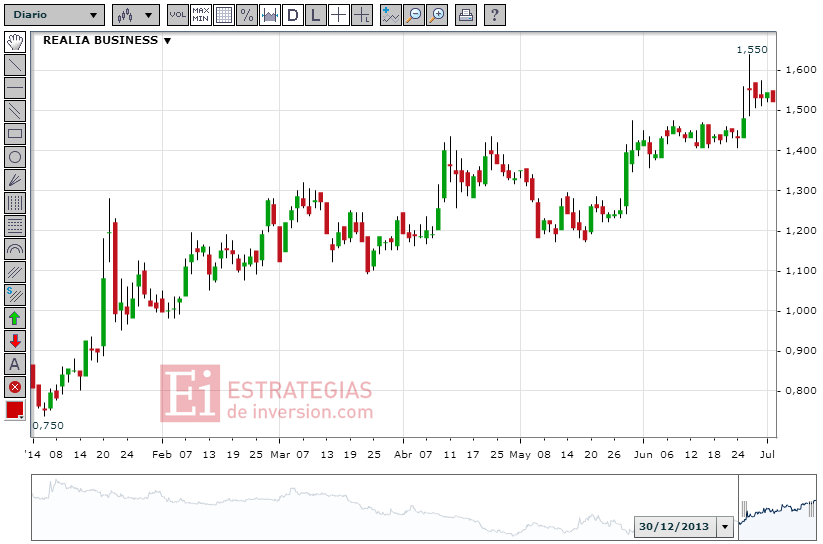Click the left range handle in overview
Image resolution: width=823 pixels, height=544 pixels.
[744, 508]
